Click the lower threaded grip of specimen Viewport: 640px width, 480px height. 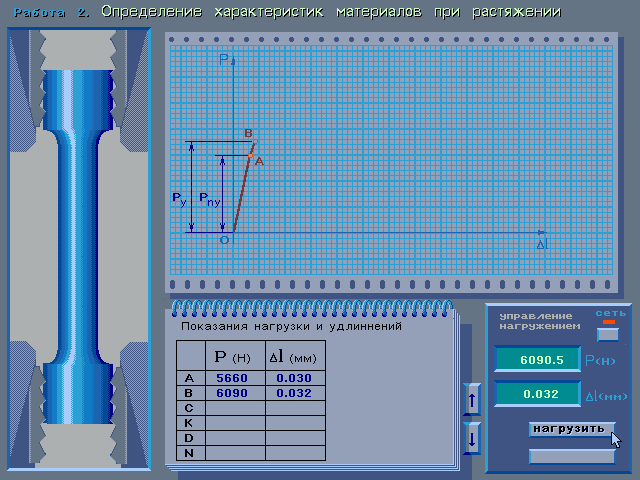pyautogui.click(x=78, y=394)
